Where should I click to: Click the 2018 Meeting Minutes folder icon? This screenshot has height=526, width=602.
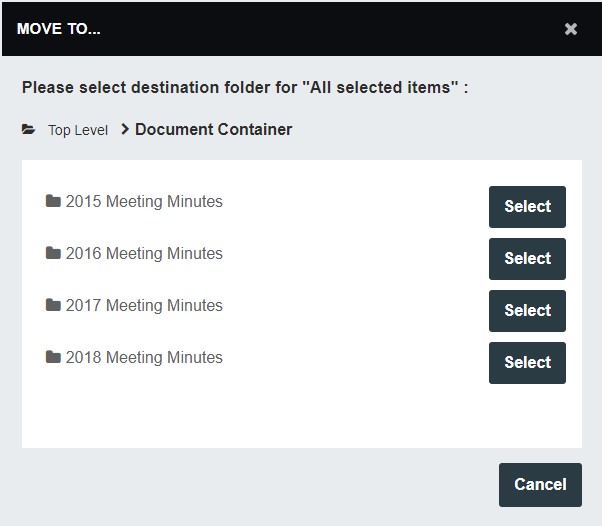click(53, 357)
